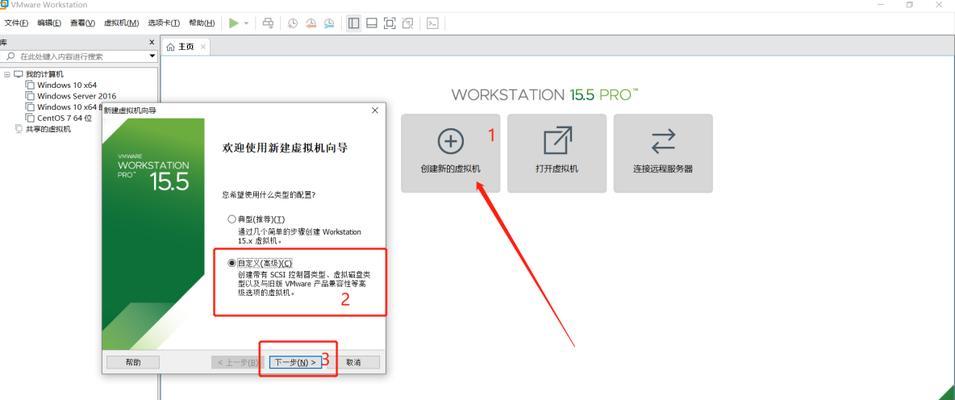Click the 取消 button in the wizard
955x400 pixels.
353,362
